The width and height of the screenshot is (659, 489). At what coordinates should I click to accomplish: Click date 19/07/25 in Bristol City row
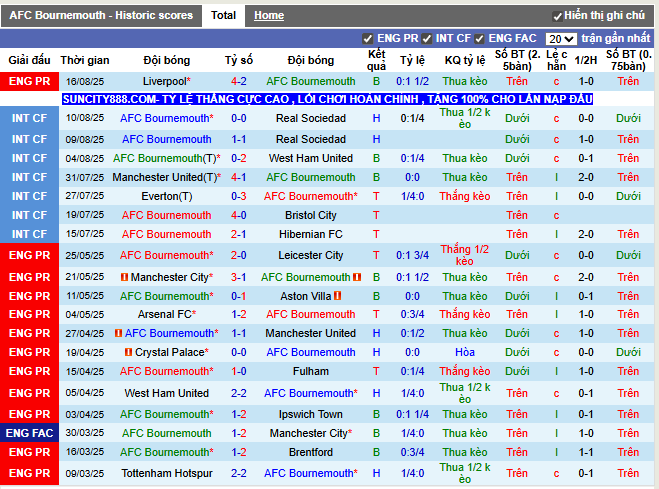(x=85, y=215)
